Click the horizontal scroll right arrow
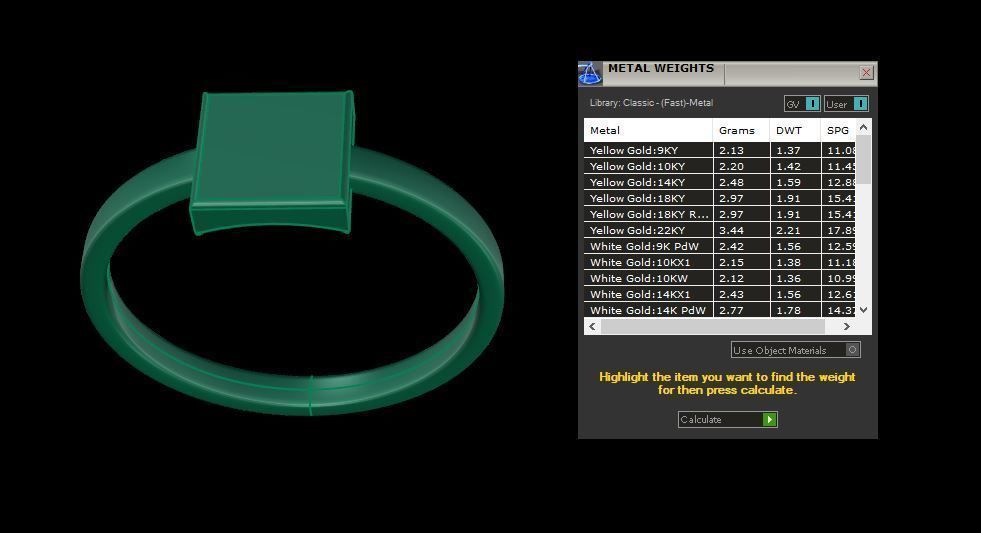Image resolution: width=981 pixels, height=533 pixels. pos(846,327)
